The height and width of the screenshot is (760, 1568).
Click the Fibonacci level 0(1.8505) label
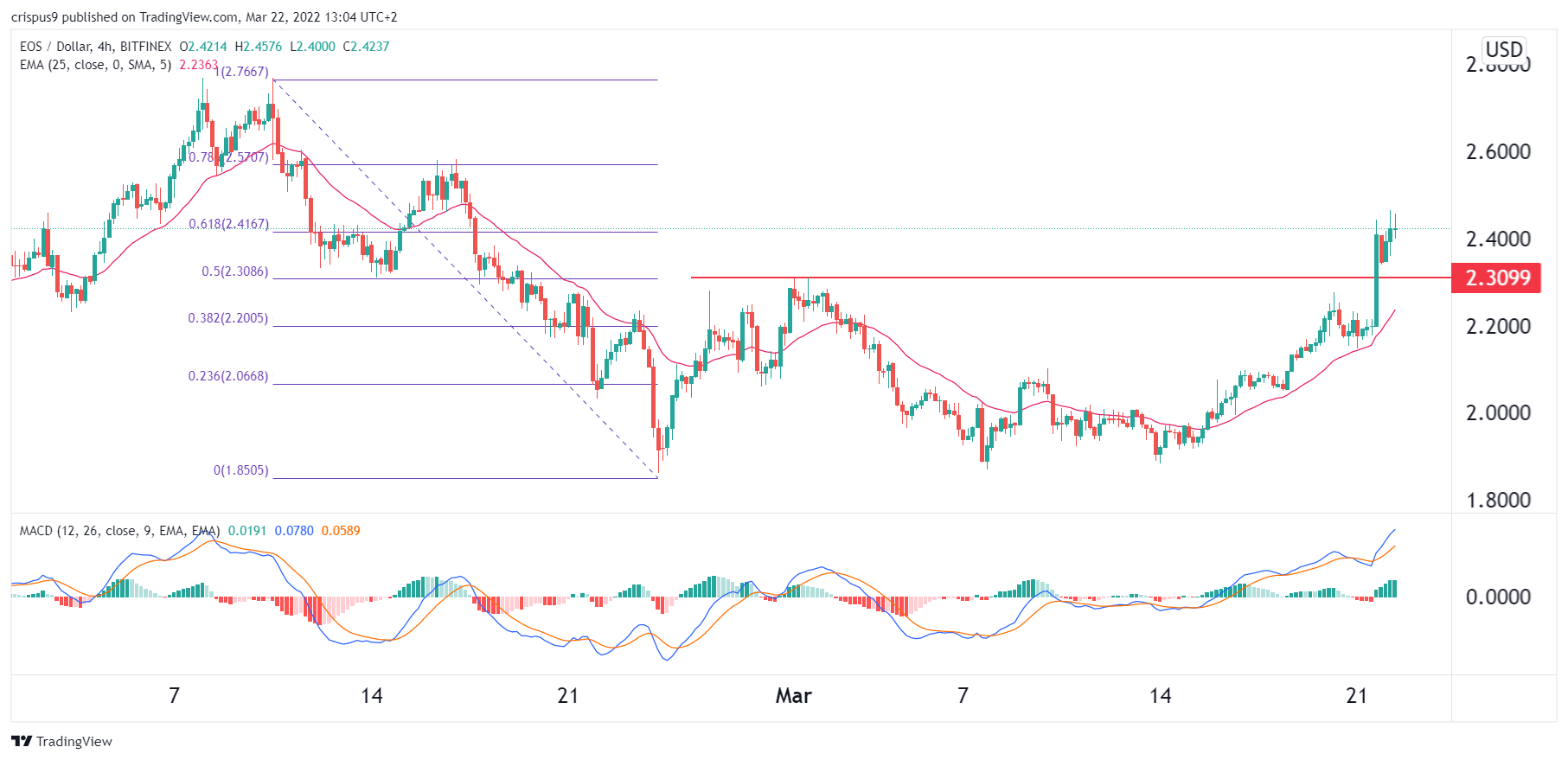click(240, 470)
